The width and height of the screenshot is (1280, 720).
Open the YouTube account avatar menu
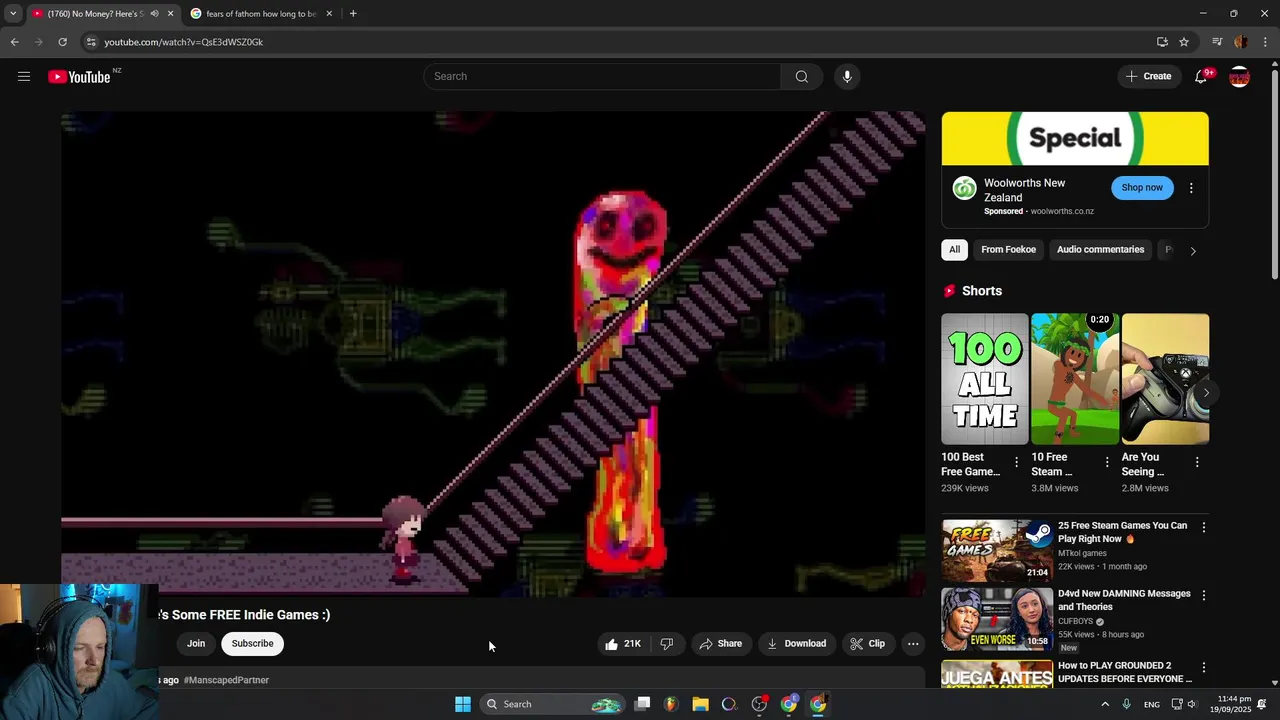[x=1239, y=76]
